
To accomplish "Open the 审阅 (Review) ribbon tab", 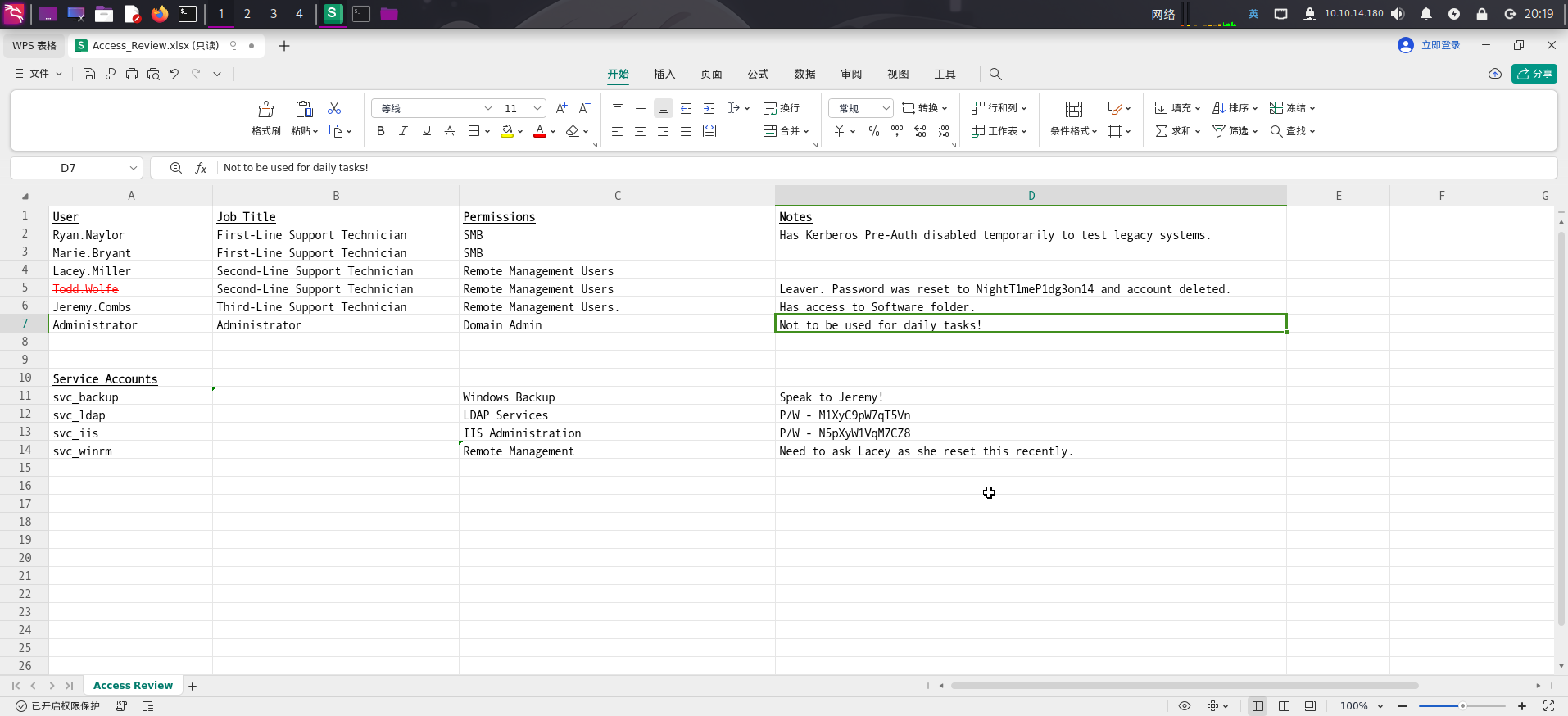I will [x=851, y=74].
